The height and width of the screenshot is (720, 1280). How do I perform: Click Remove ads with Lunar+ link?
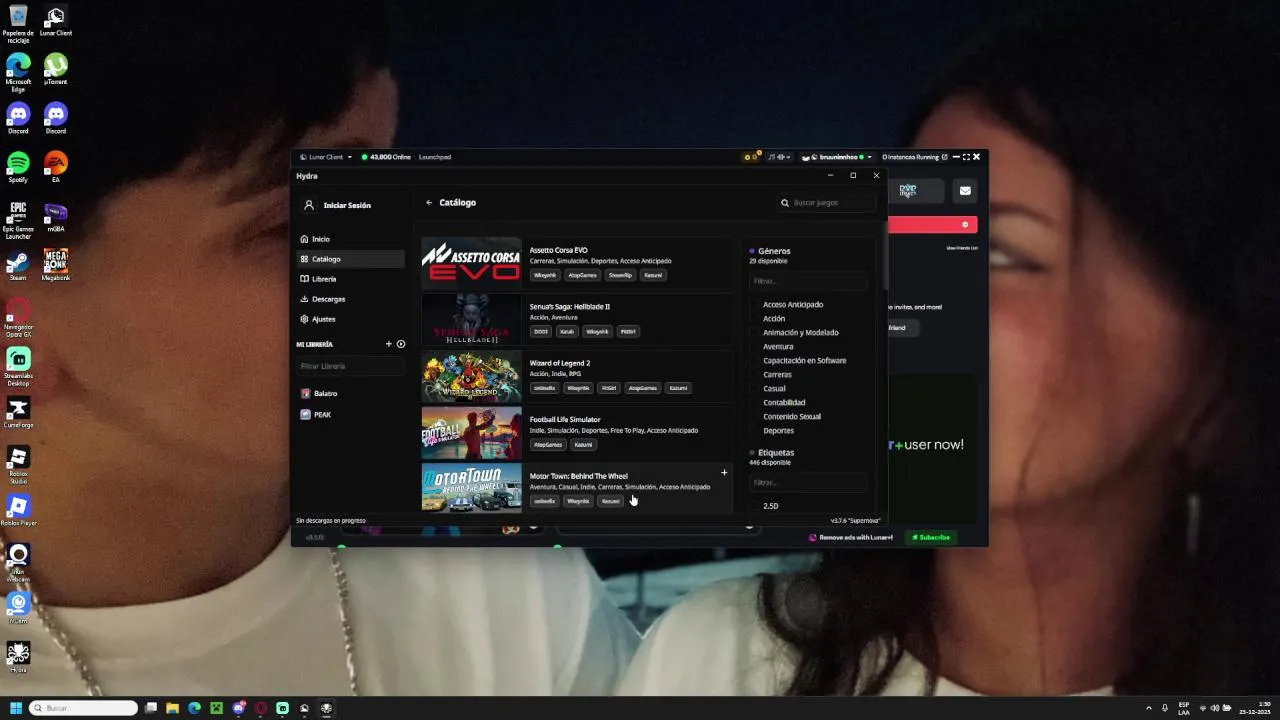(x=851, y=538)
